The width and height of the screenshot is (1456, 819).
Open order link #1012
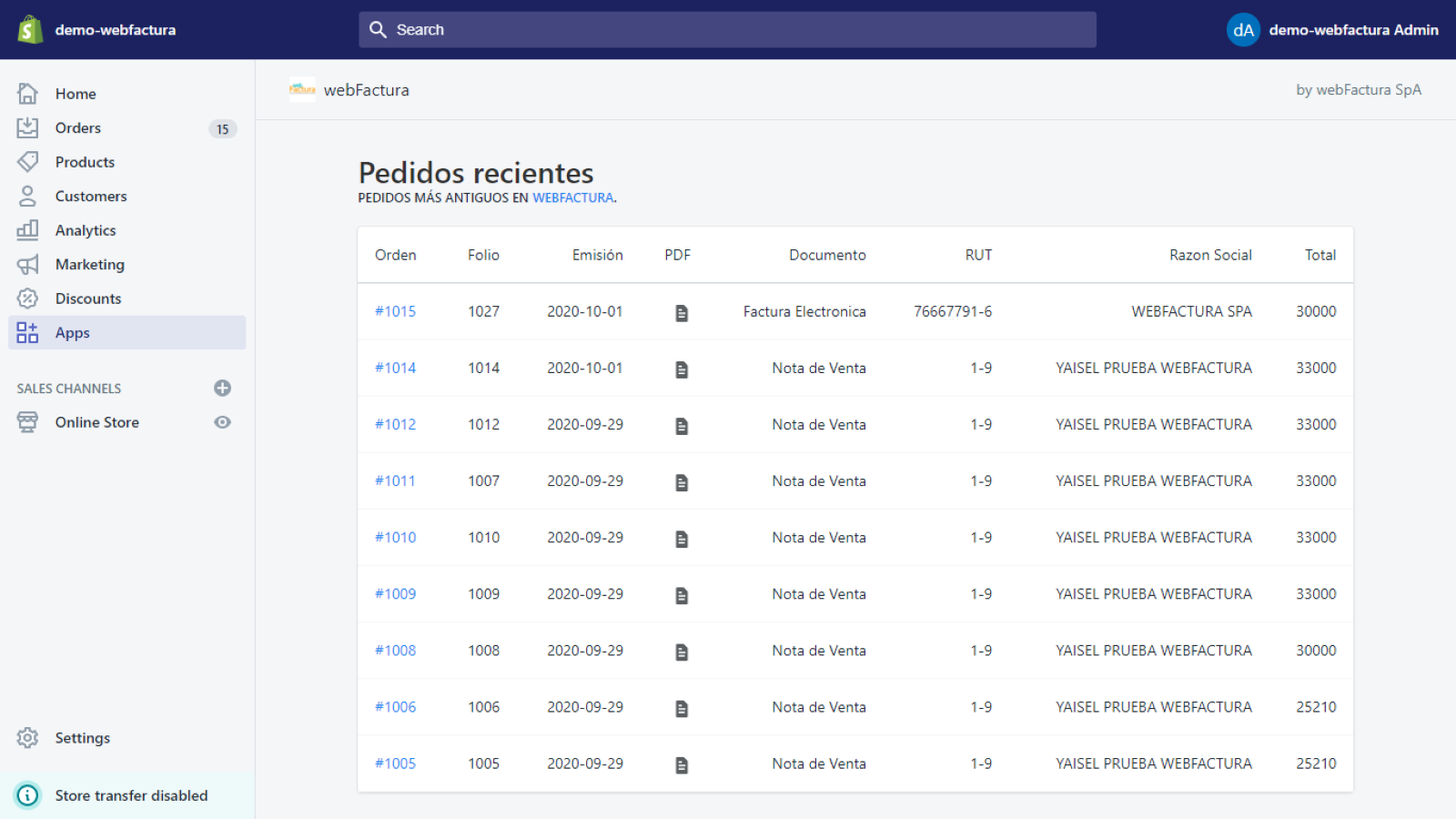pos(395,424)
